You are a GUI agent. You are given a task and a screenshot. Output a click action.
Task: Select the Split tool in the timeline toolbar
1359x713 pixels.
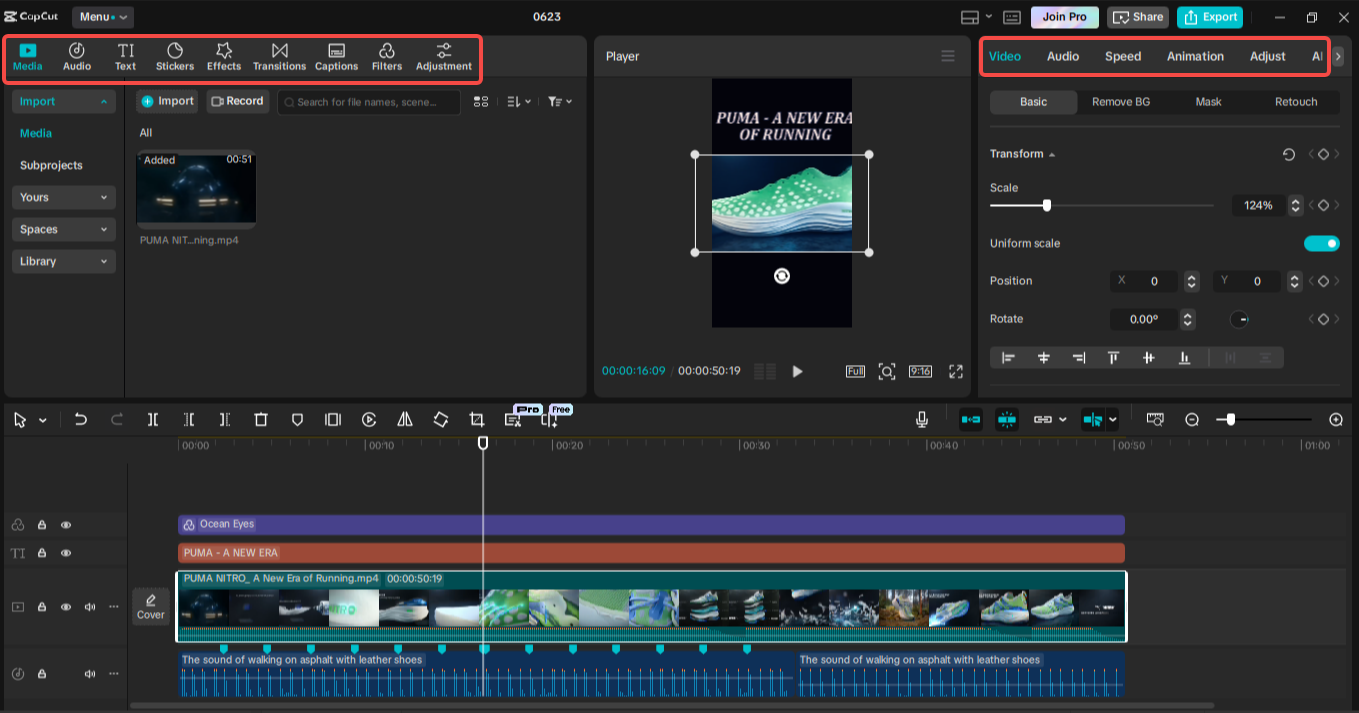pyautogui.click(x=153, y=419)
